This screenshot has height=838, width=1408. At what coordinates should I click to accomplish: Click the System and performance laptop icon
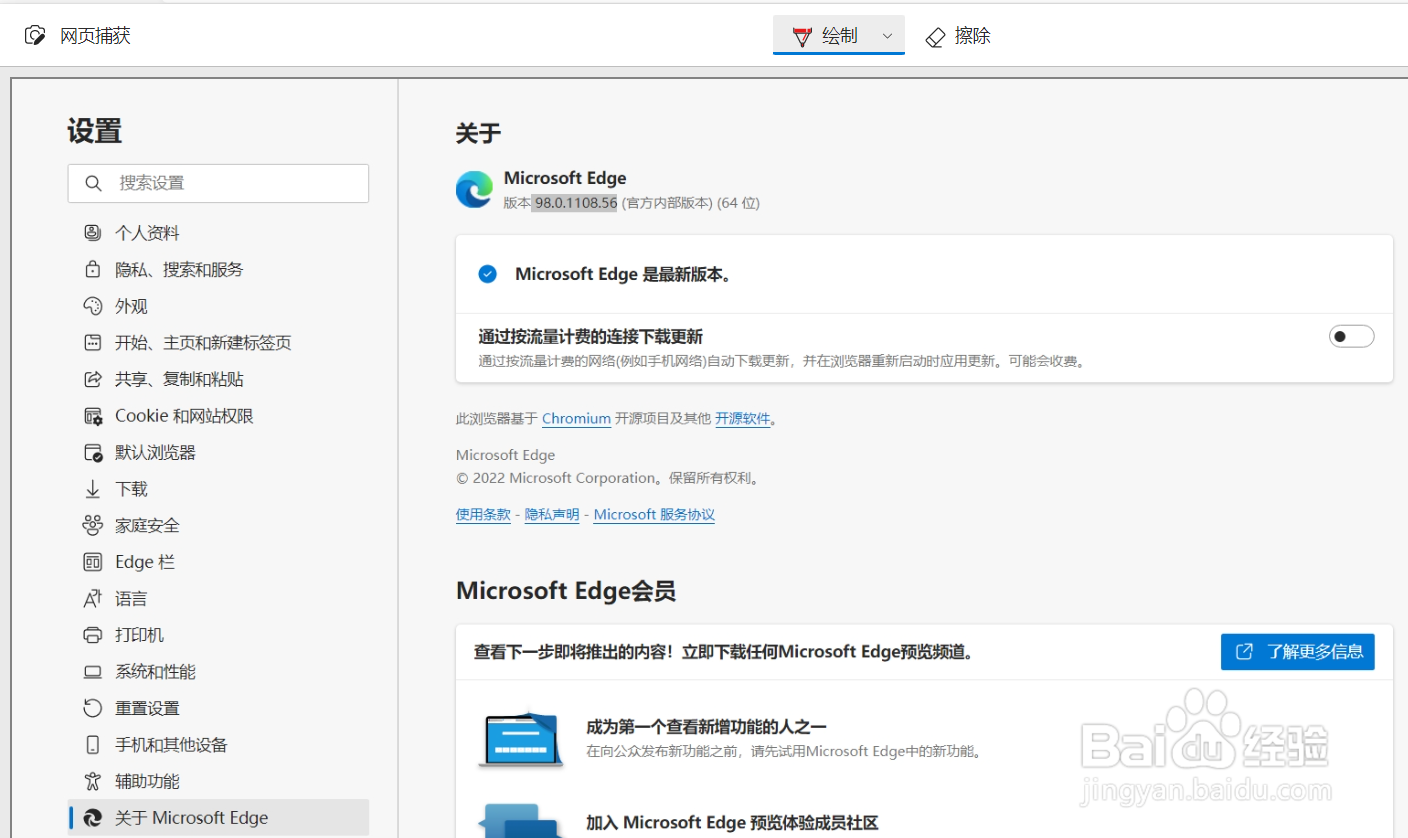(x=93, y=672)
